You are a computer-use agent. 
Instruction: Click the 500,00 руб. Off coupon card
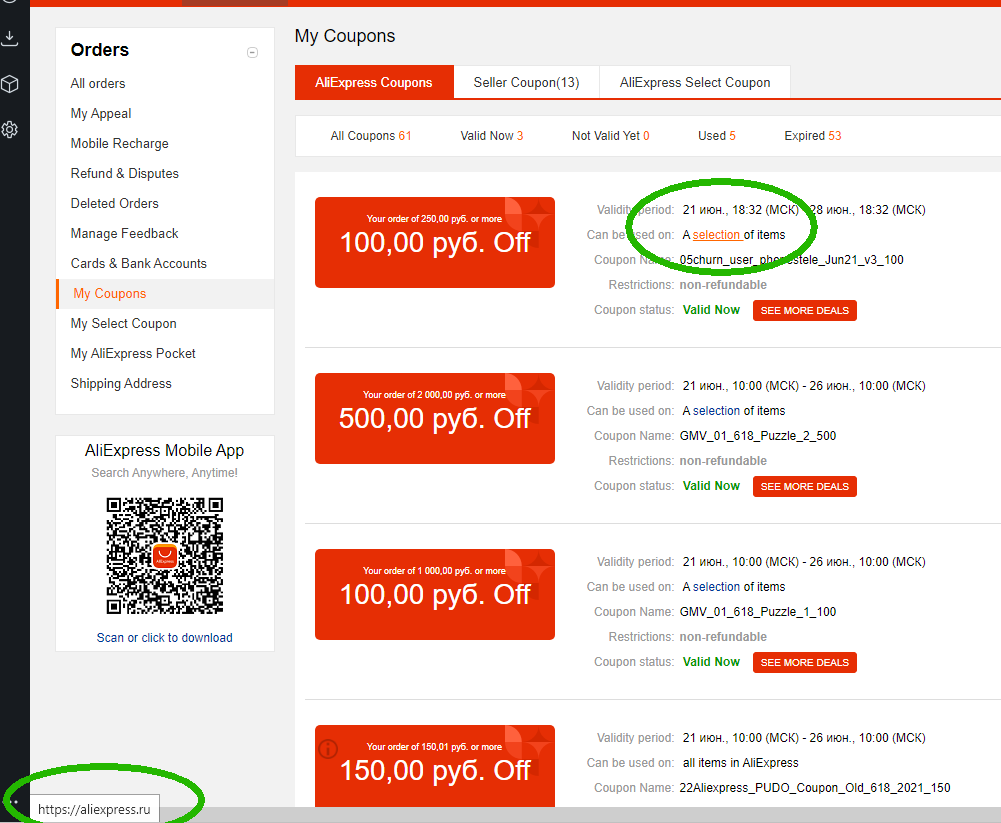[x=435, y=419]
